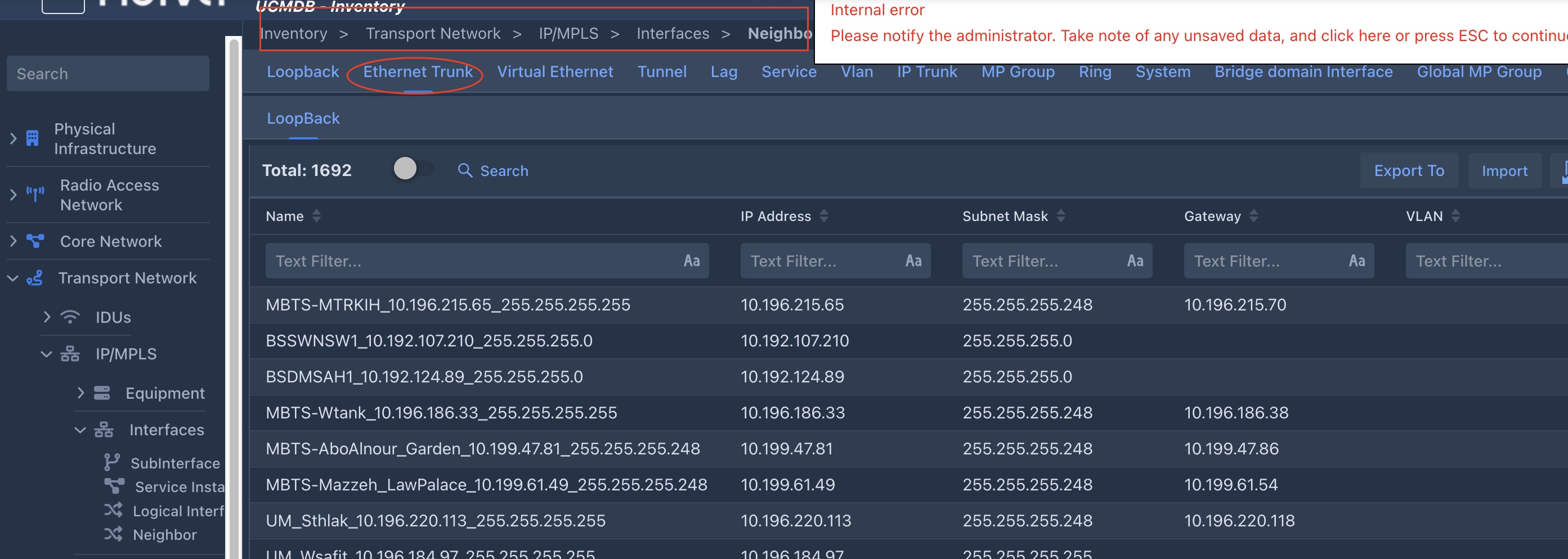Collapse the Transport Network tree node
The width and height of the screenshot is (1568, 559).
(13, 278)
